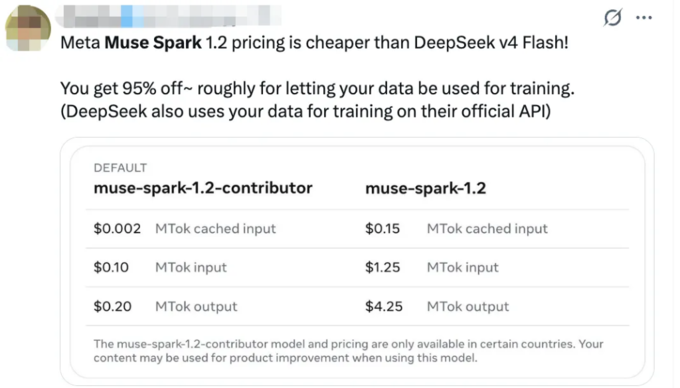Open the three-dot more options menu
This screenshot has height=388, width=680.
click(644, 18)
